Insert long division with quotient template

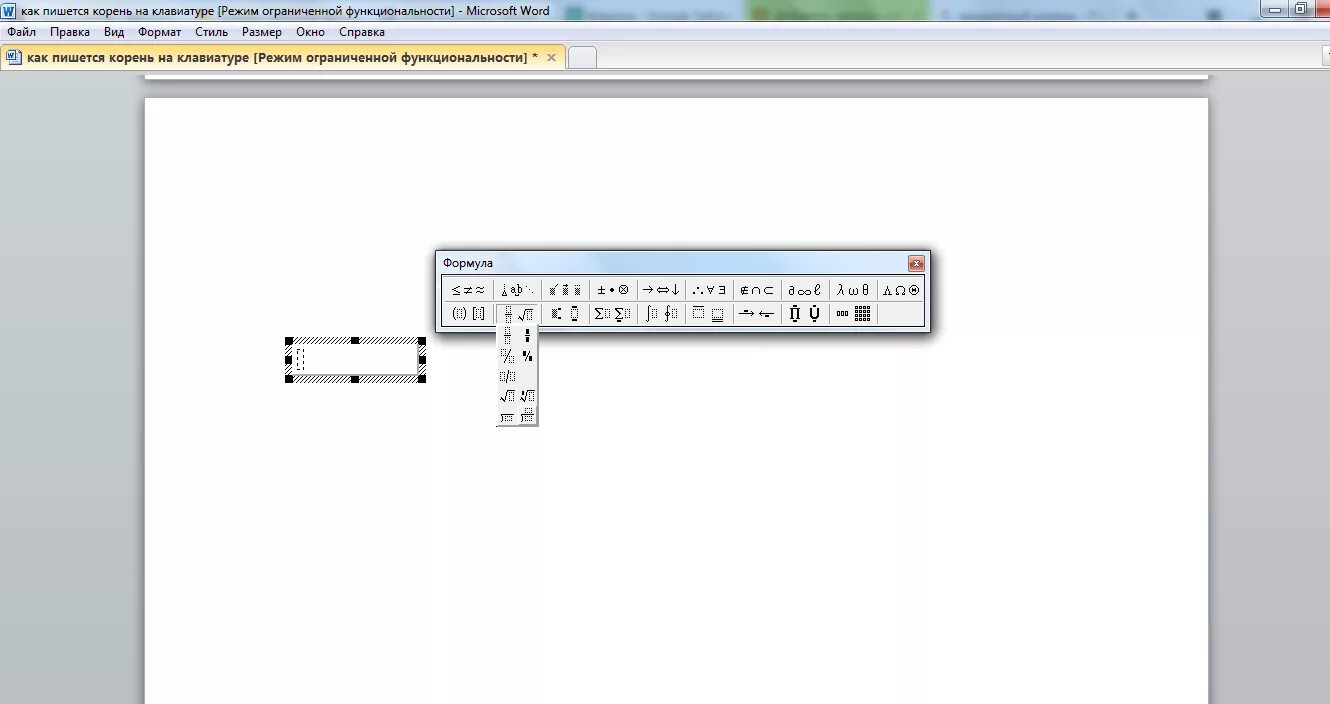click(x=527, y=416)
